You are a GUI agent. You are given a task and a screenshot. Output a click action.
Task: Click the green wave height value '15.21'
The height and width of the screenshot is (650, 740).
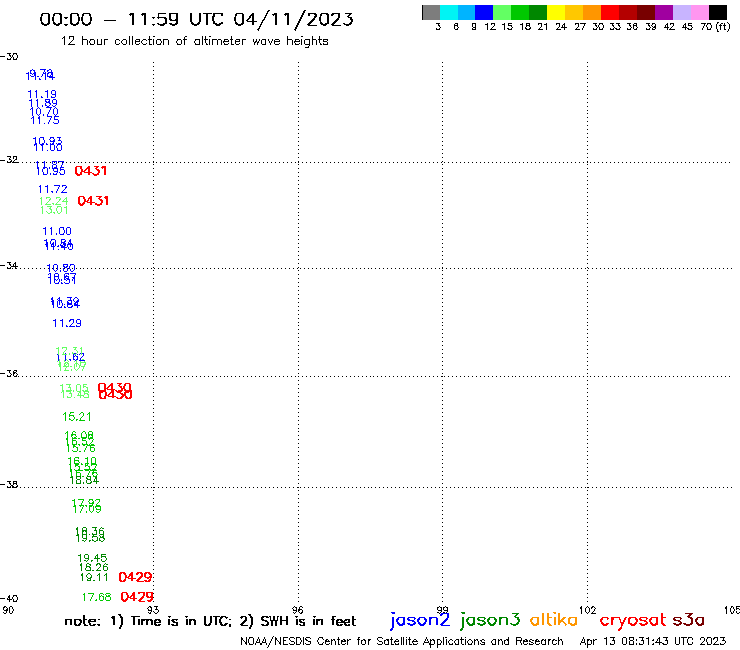[x=77, y=417]
